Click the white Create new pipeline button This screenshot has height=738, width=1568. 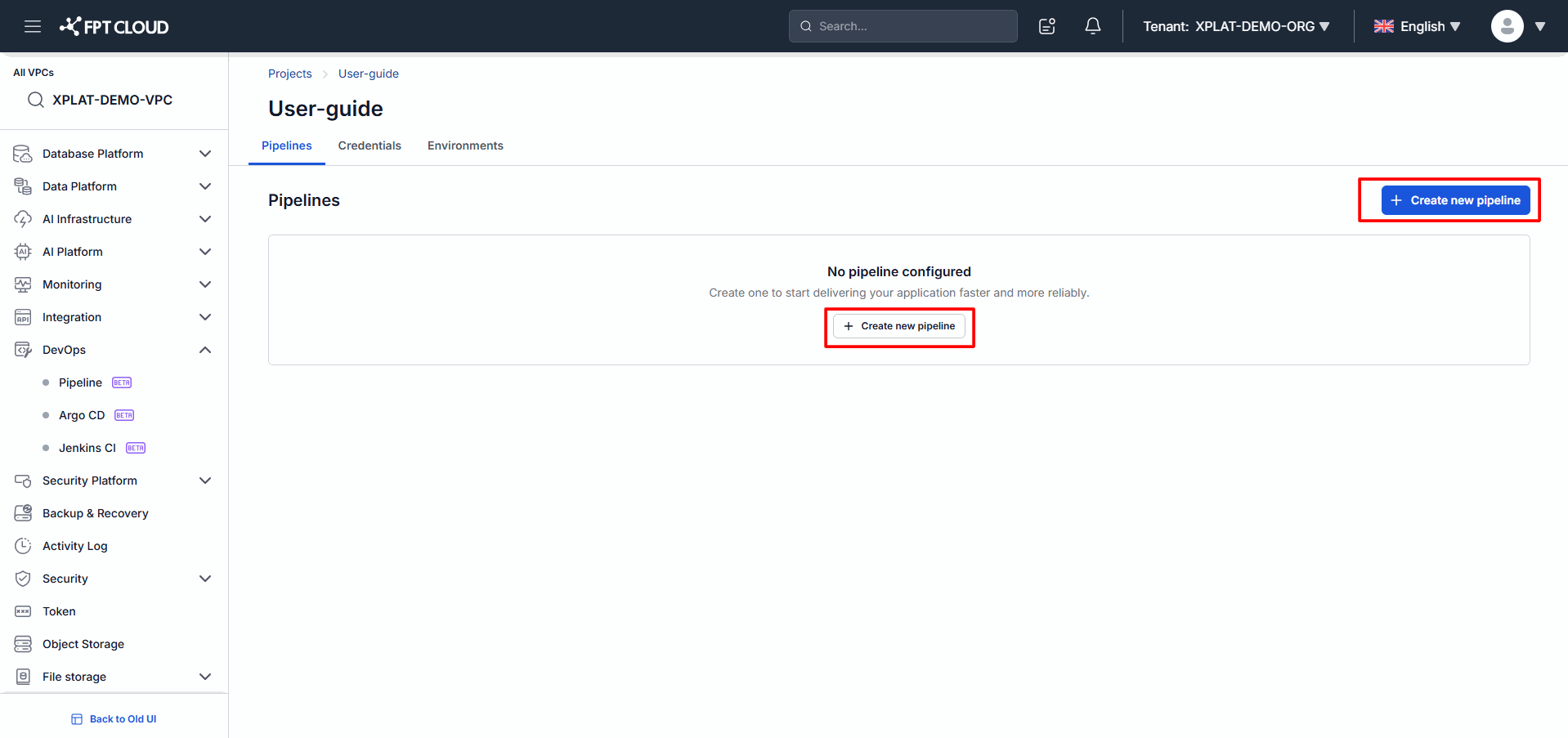click(x=899, y=326)
